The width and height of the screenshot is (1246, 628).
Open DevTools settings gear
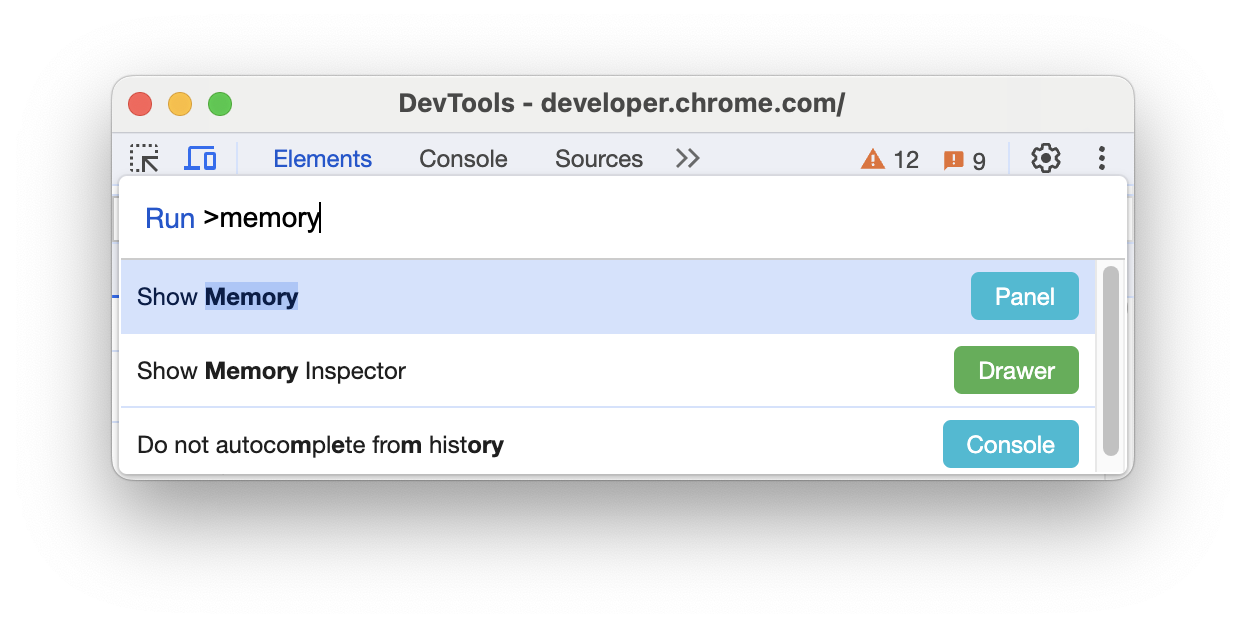point(1045,158)
